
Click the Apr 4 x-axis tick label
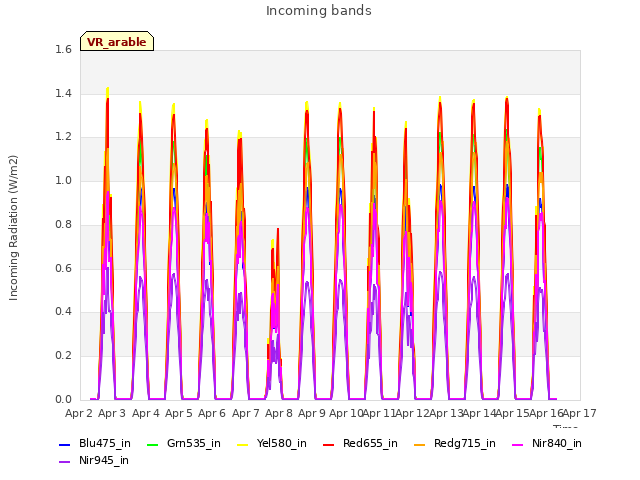coord(146,413)
